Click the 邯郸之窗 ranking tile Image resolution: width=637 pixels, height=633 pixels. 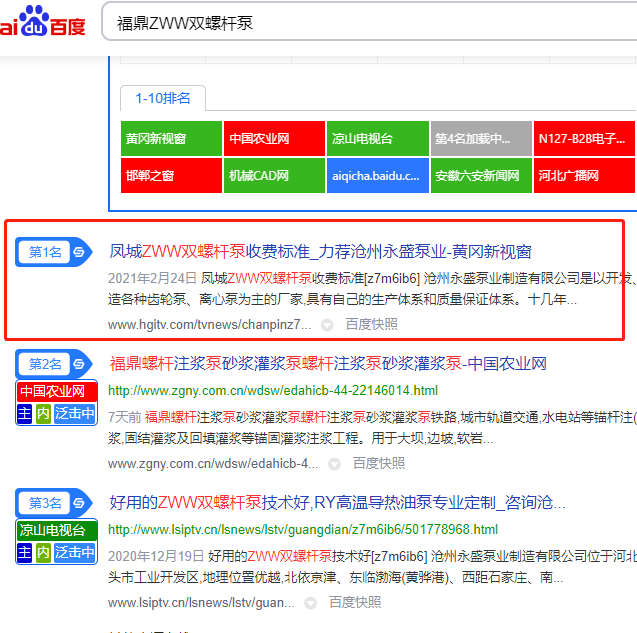(171, 176)
